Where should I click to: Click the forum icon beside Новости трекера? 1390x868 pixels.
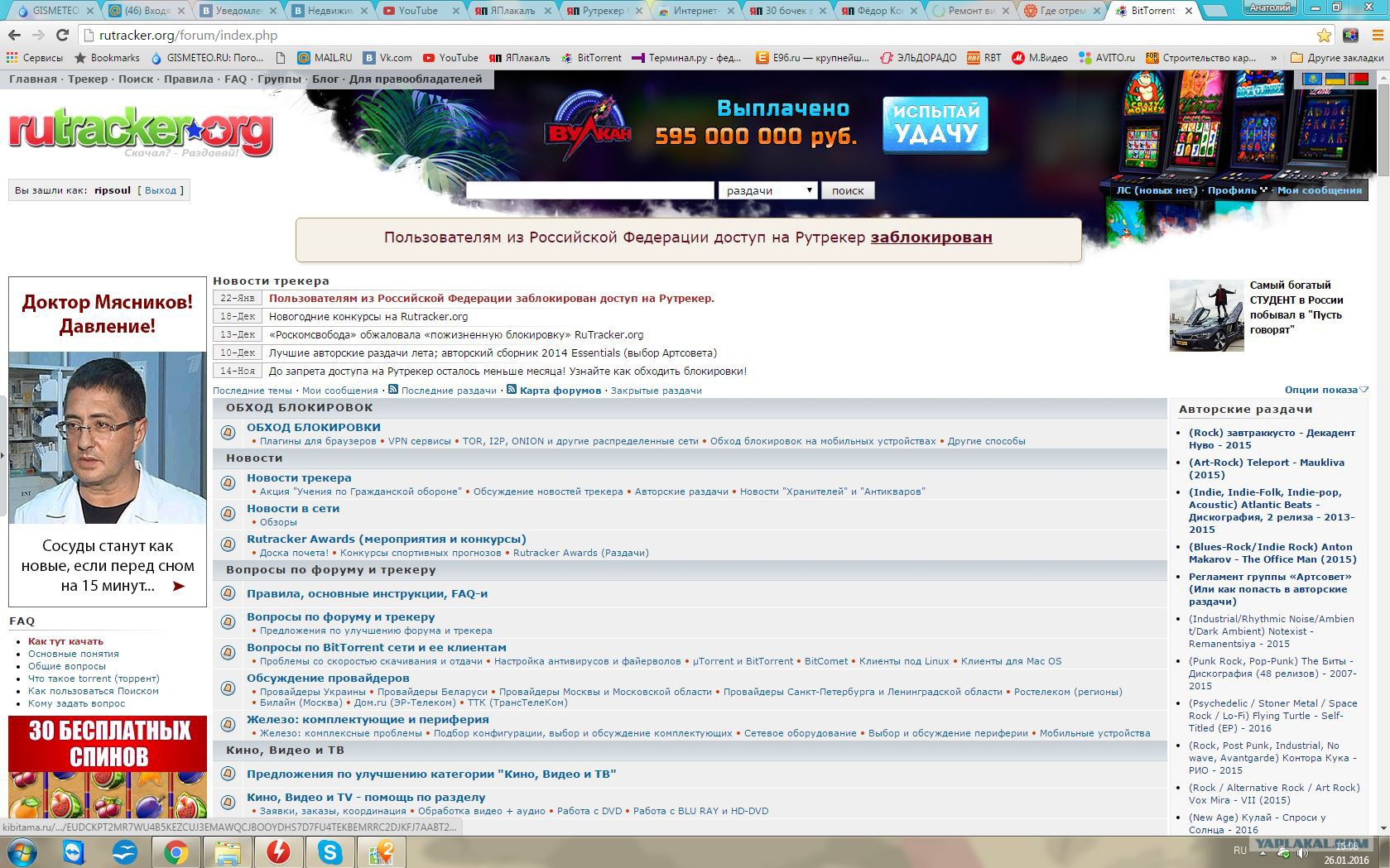pos(228,482)
